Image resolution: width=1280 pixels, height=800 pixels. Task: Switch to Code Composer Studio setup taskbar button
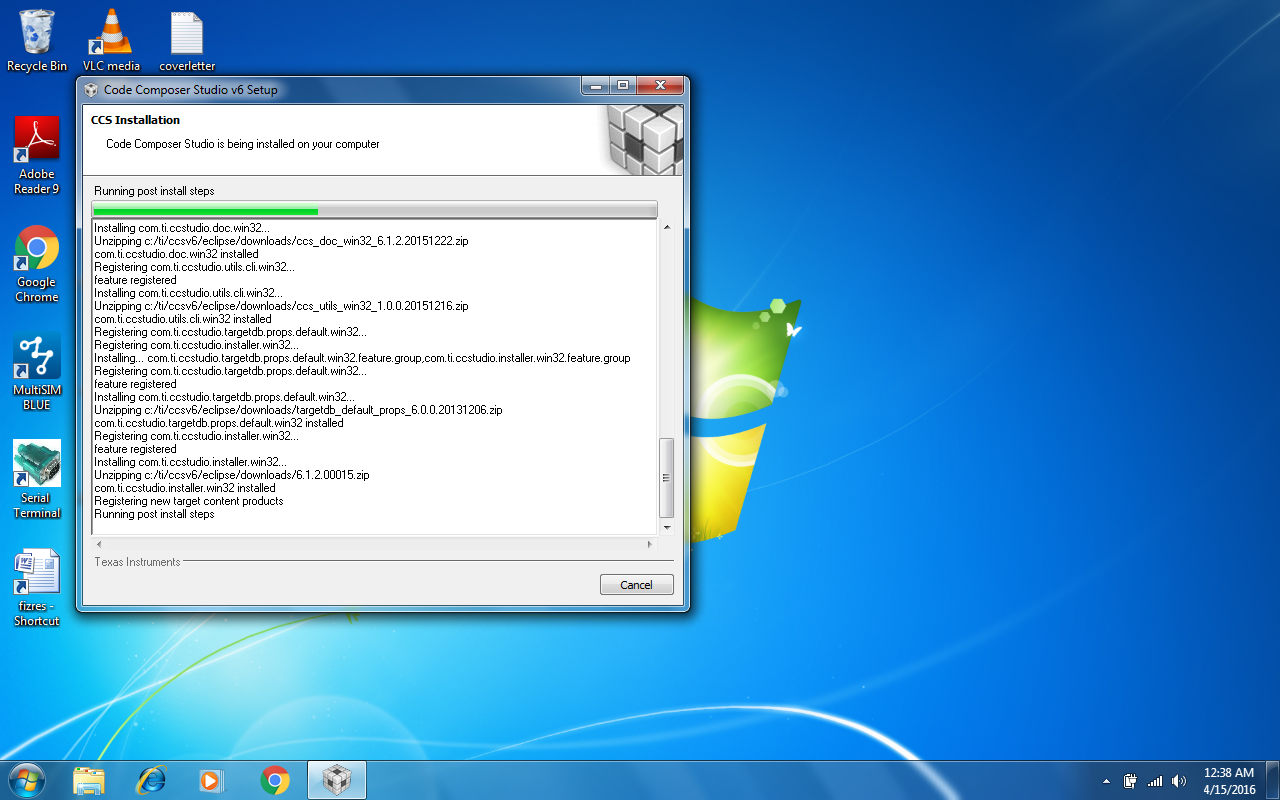(x=337, y=780)
